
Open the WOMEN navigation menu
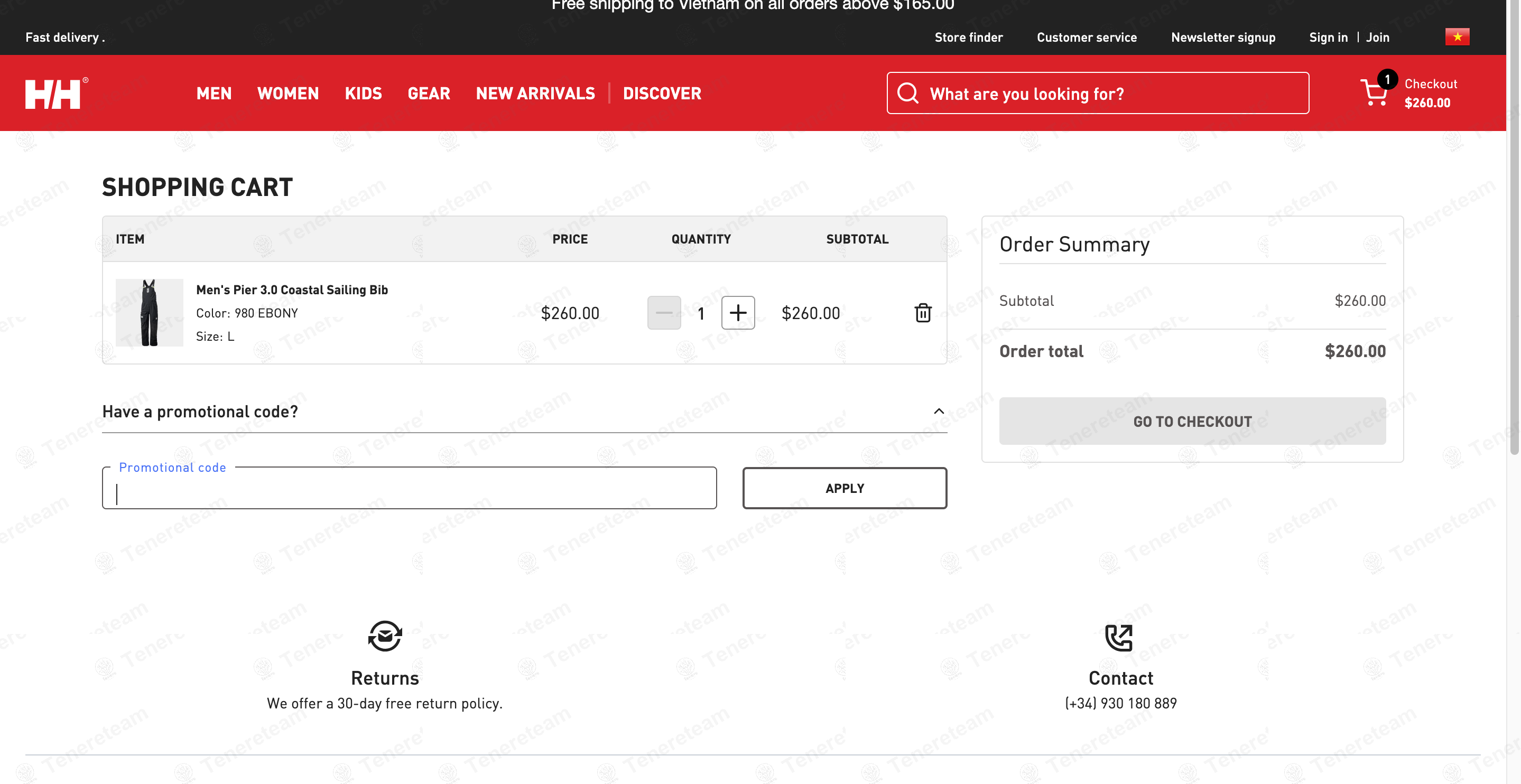point(288,94)
